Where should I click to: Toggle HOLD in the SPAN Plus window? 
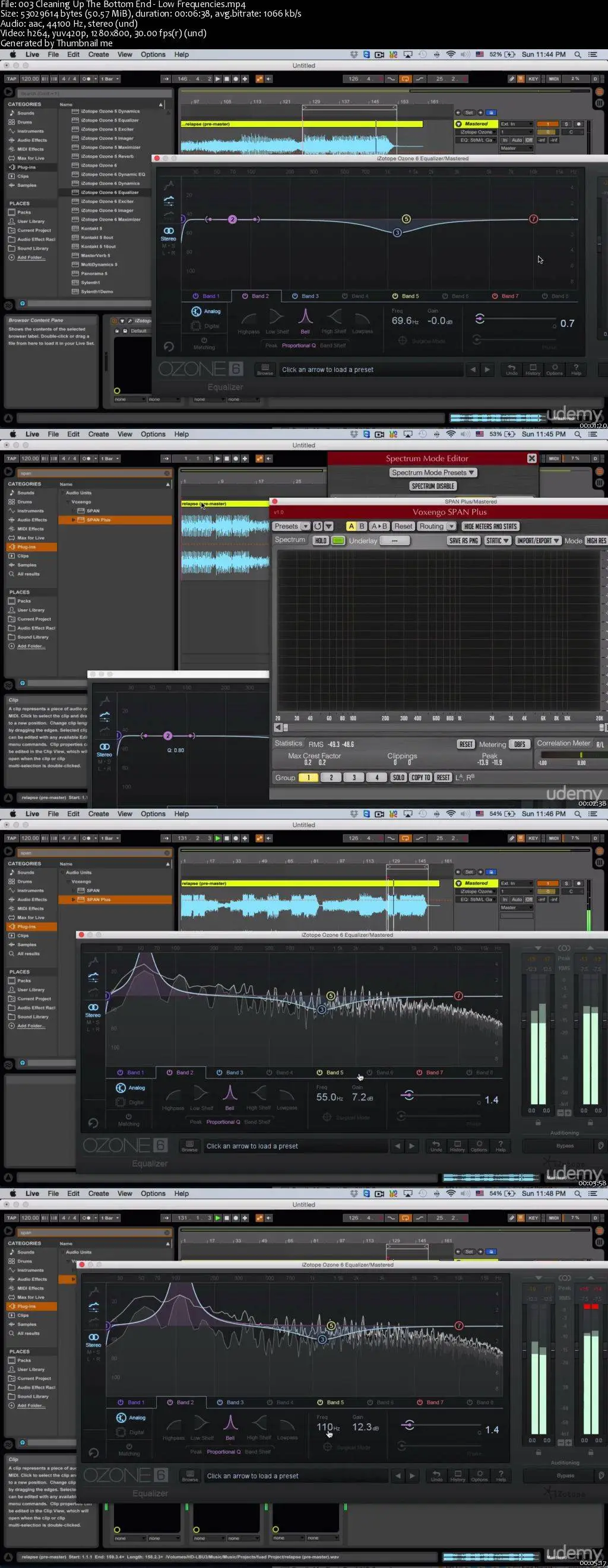pos(321,540)
